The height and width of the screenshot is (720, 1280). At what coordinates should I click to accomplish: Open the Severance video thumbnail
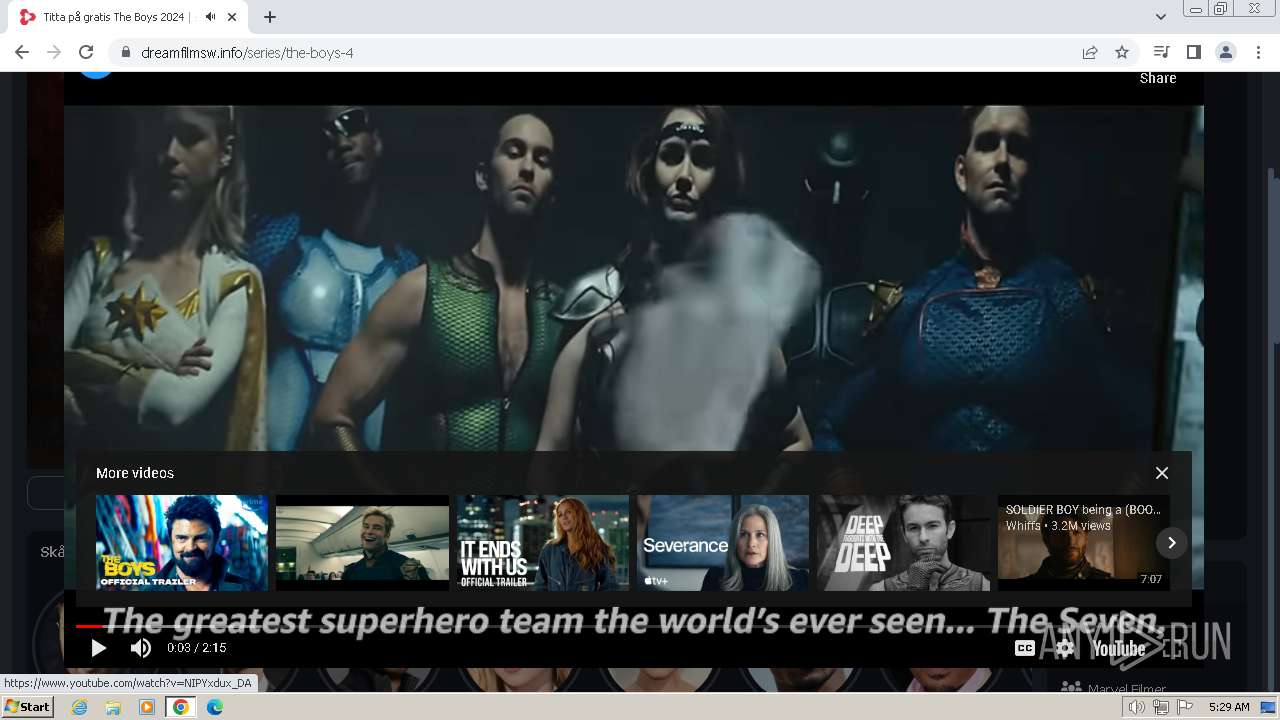[723, 543]
